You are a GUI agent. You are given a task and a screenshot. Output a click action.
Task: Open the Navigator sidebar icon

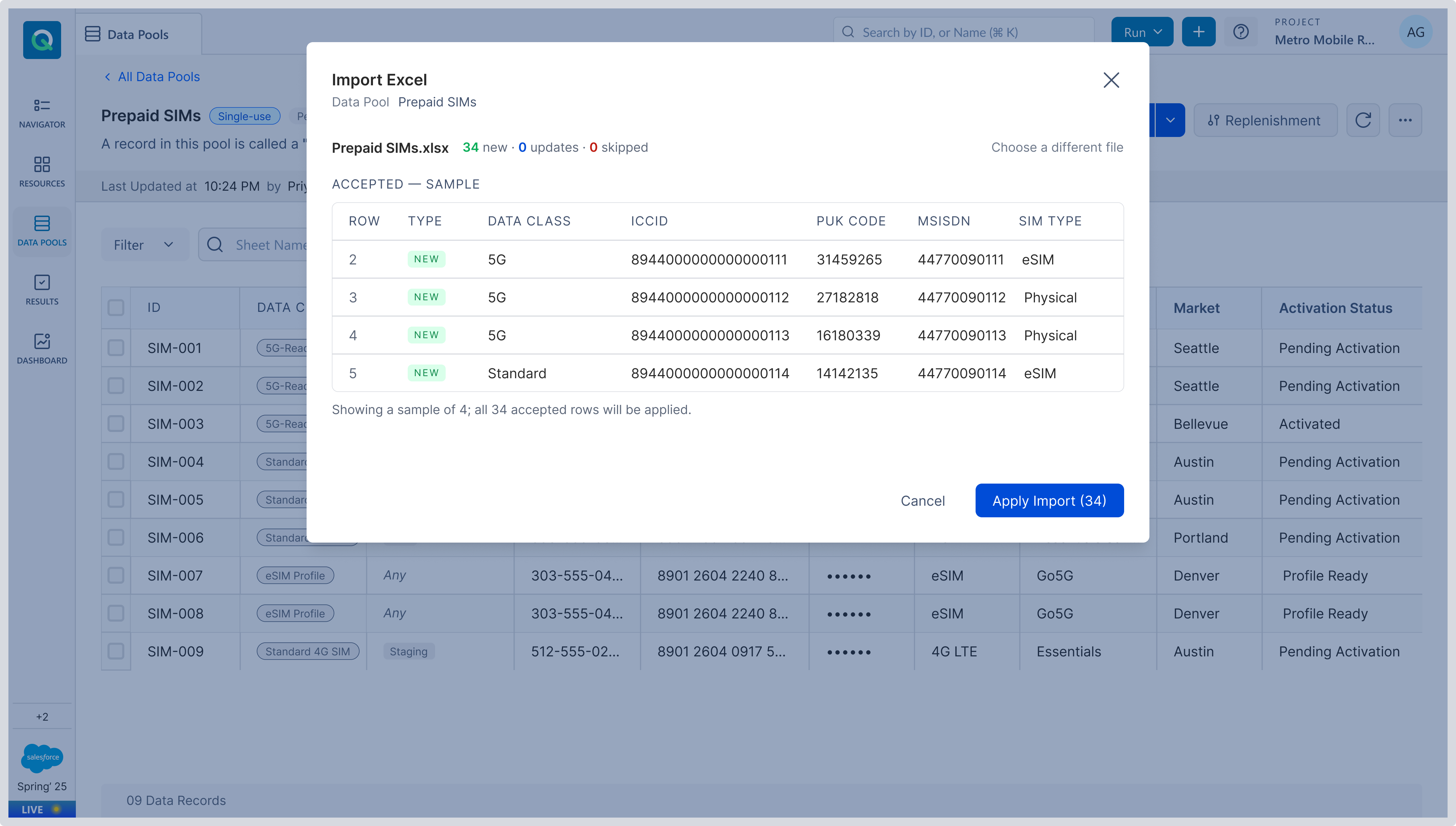pyautogui.click(x=42, y=113)
